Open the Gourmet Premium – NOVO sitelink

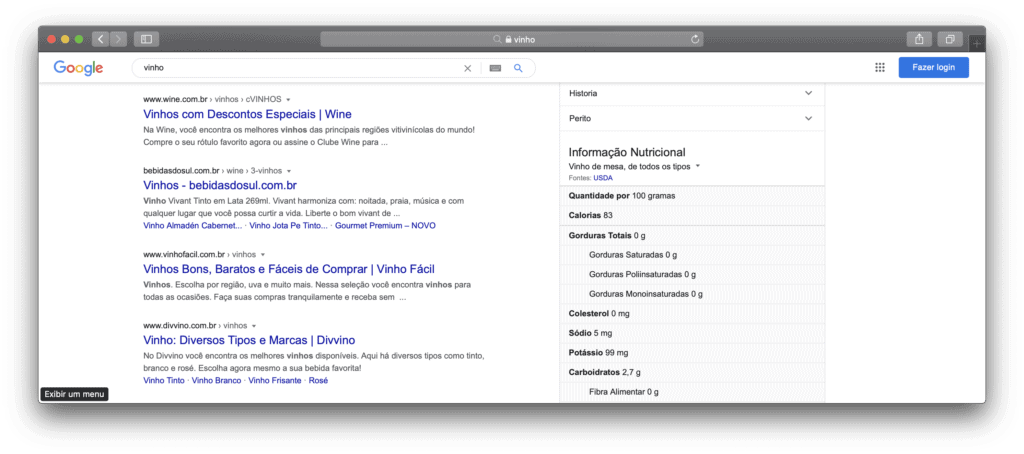click(385, 225)
